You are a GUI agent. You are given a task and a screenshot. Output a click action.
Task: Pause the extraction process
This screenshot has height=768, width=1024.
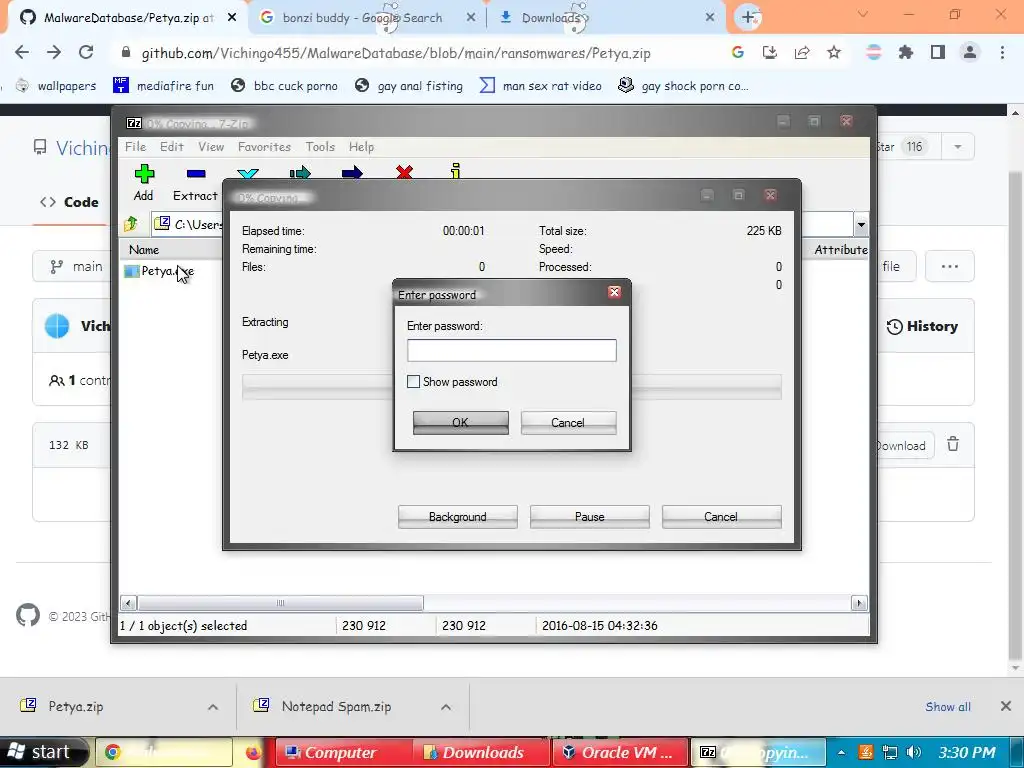pyautogui.click(x=589, y=517)
